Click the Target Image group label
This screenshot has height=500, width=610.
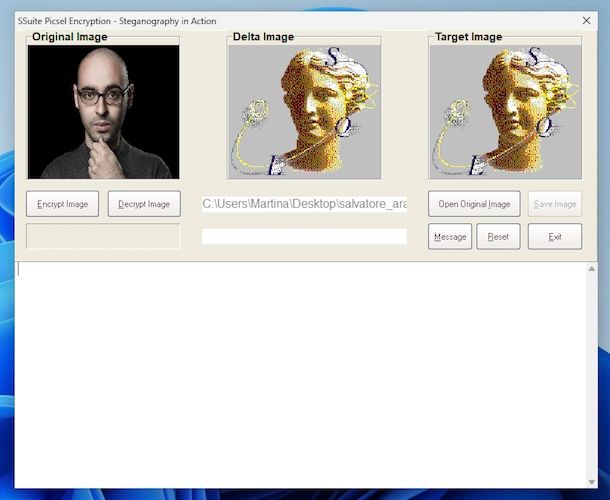point(468,37)
